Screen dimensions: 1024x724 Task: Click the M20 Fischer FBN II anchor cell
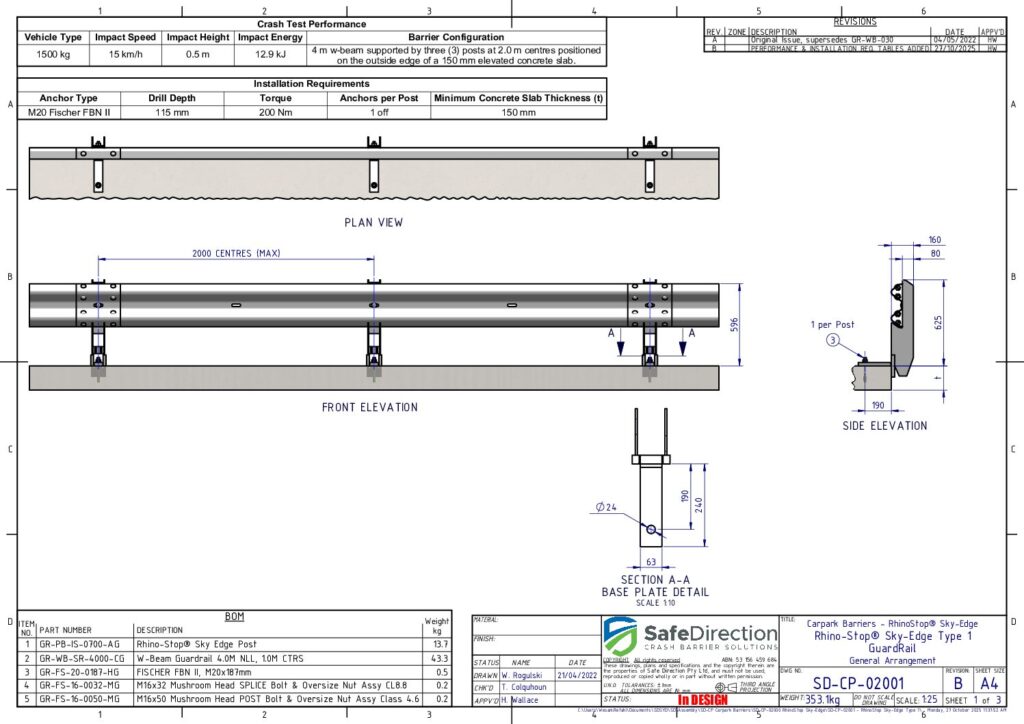(x=69, y=113)
